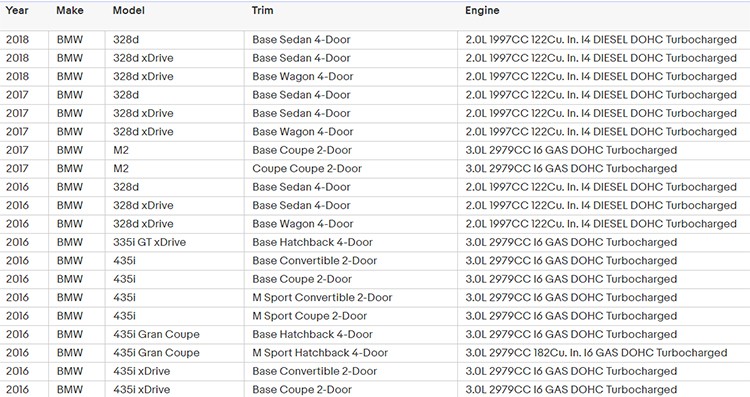
Task: Click "Base Coupe 2-Door" in the 435i xDrive row
Action: [x=302, y=389]
